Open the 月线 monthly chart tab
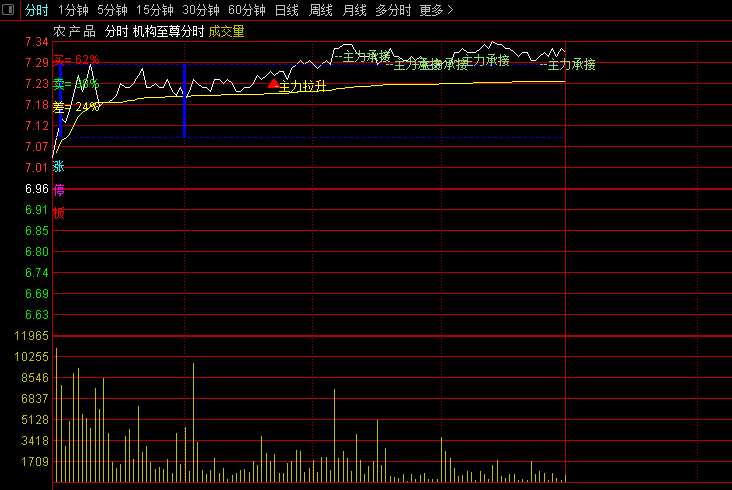 354,10
